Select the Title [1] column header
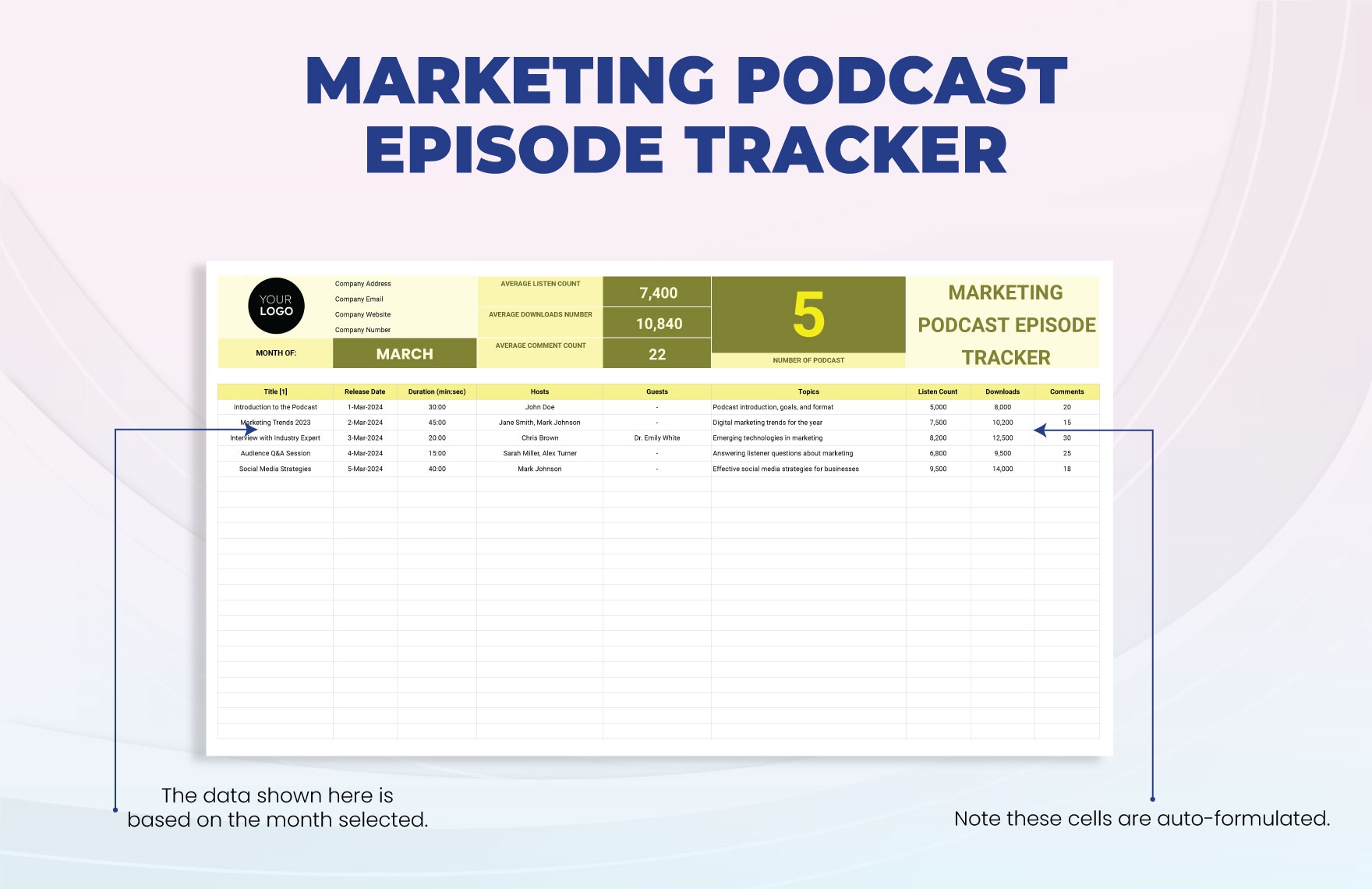1372x889 pixels. pyautogui.click(x=278, y=391)
